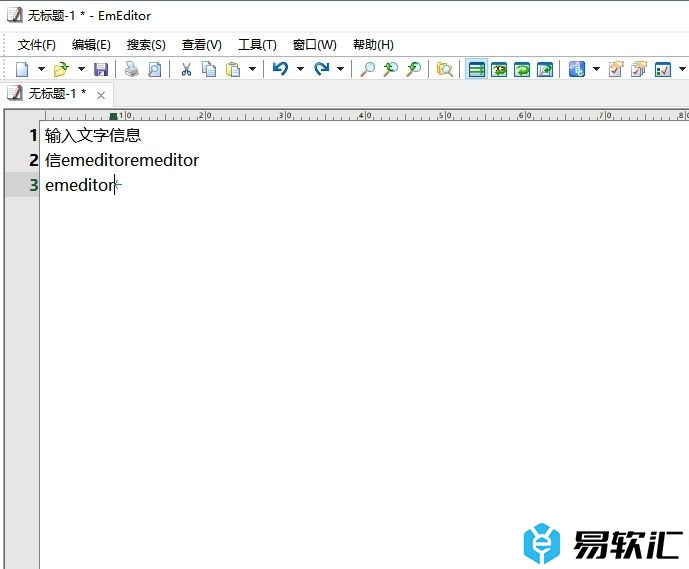Open the Customize settings icon
The image size is (689, 569).
(x=663, y=69)
